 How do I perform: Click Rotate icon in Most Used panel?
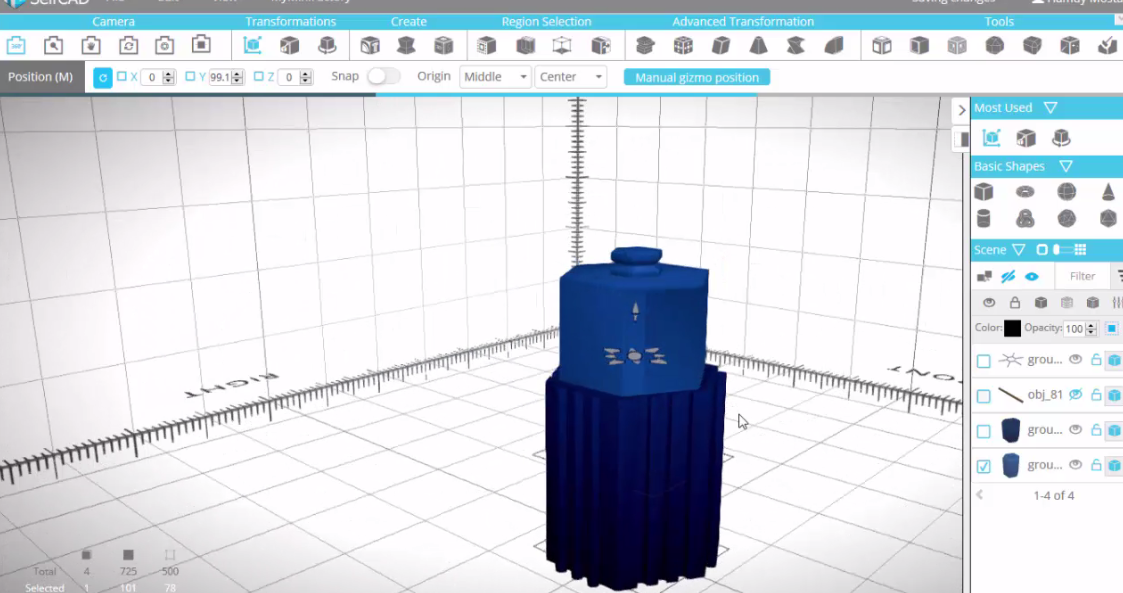pos(1061,138)
